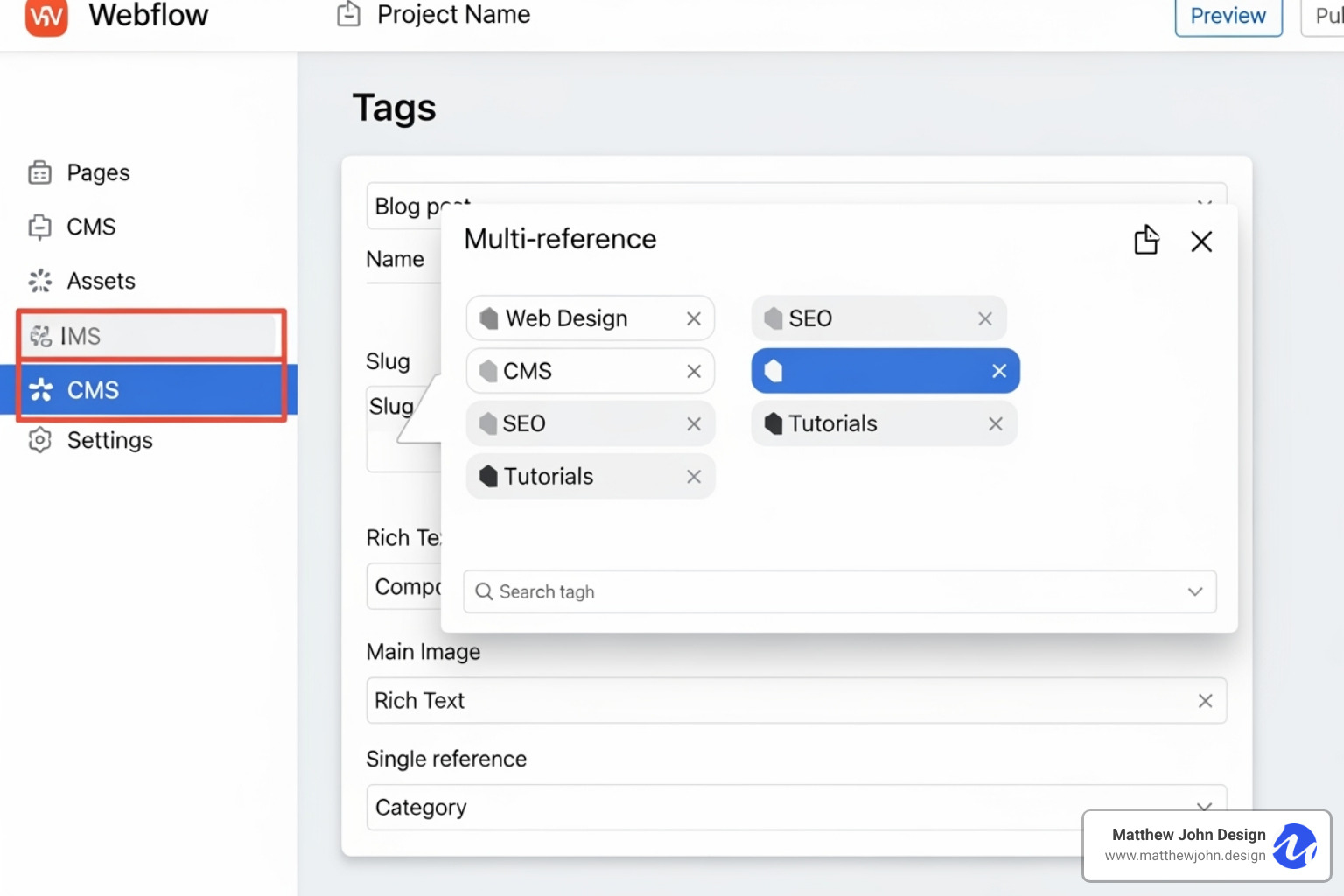Open the Blog post dropdown
Viewport: 1344px width, 896px height.
coord(796,206)
